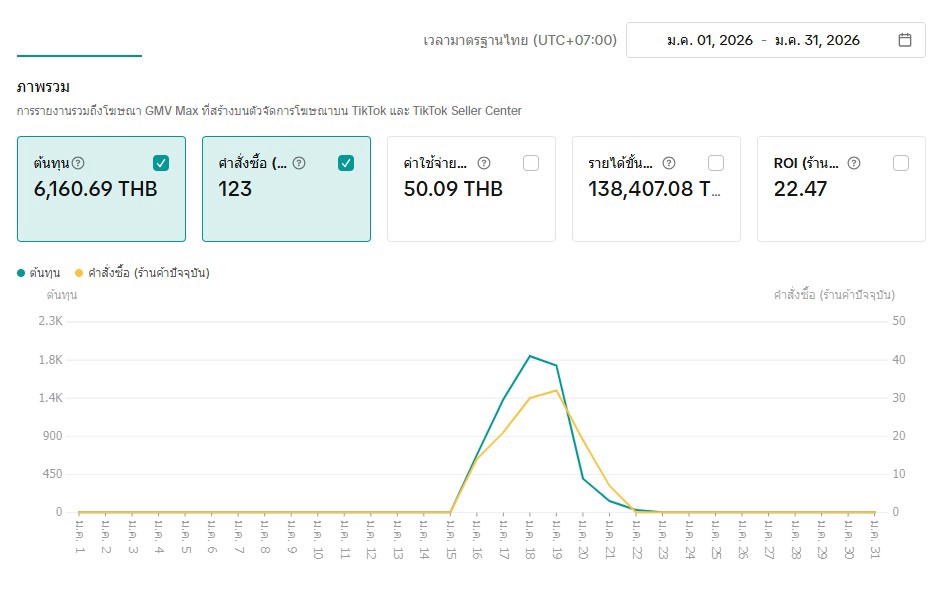This screenshot has width=943, height=603.
Task: Click yellow คำสั่งซื้อ legend dot
Action: (79, 272)
